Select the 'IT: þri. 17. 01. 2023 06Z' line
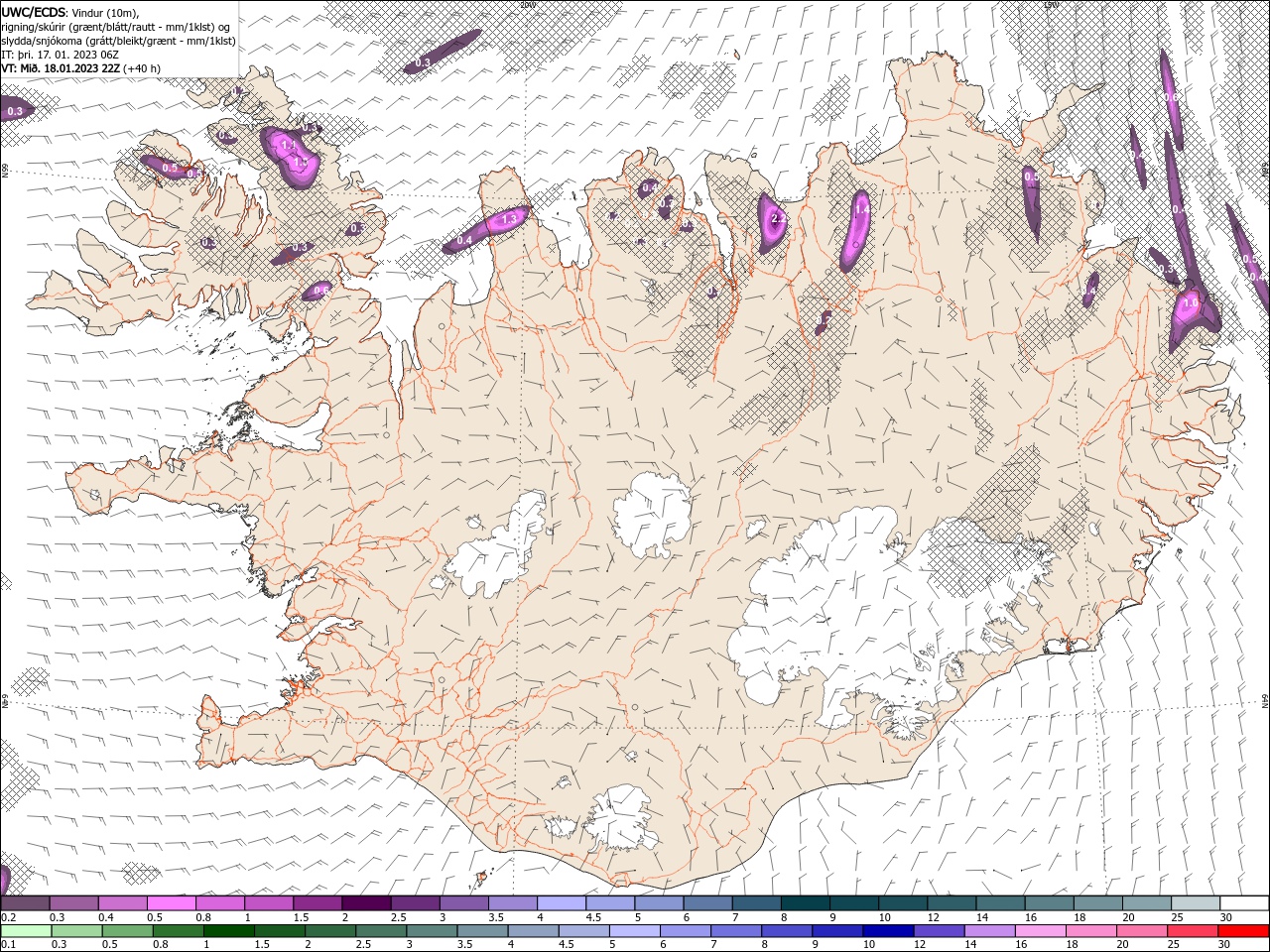This screenshot has height=952, width=1270. pyautogui.click(x=61, y=54)
